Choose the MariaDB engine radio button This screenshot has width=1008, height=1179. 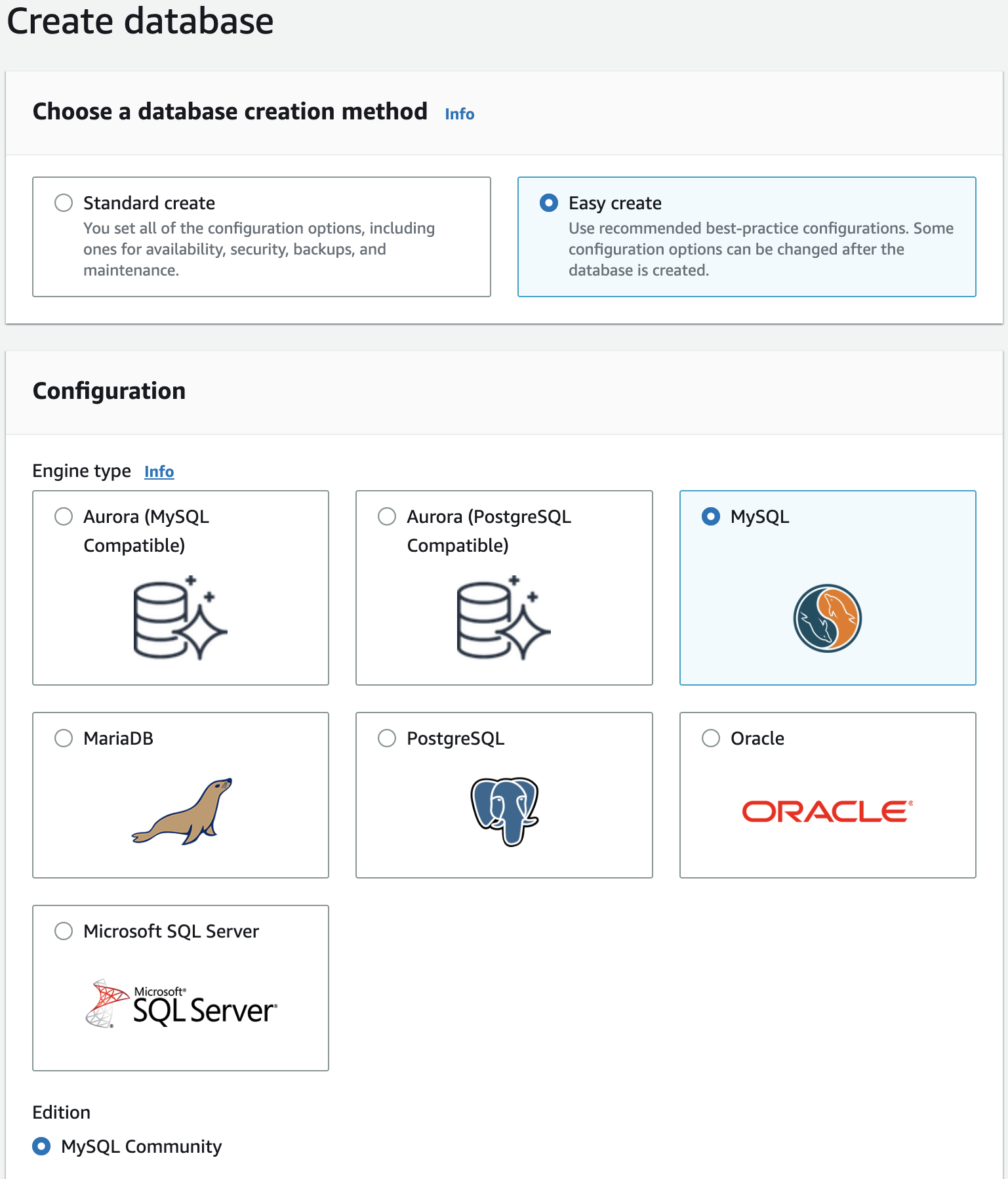coord(64,738)
